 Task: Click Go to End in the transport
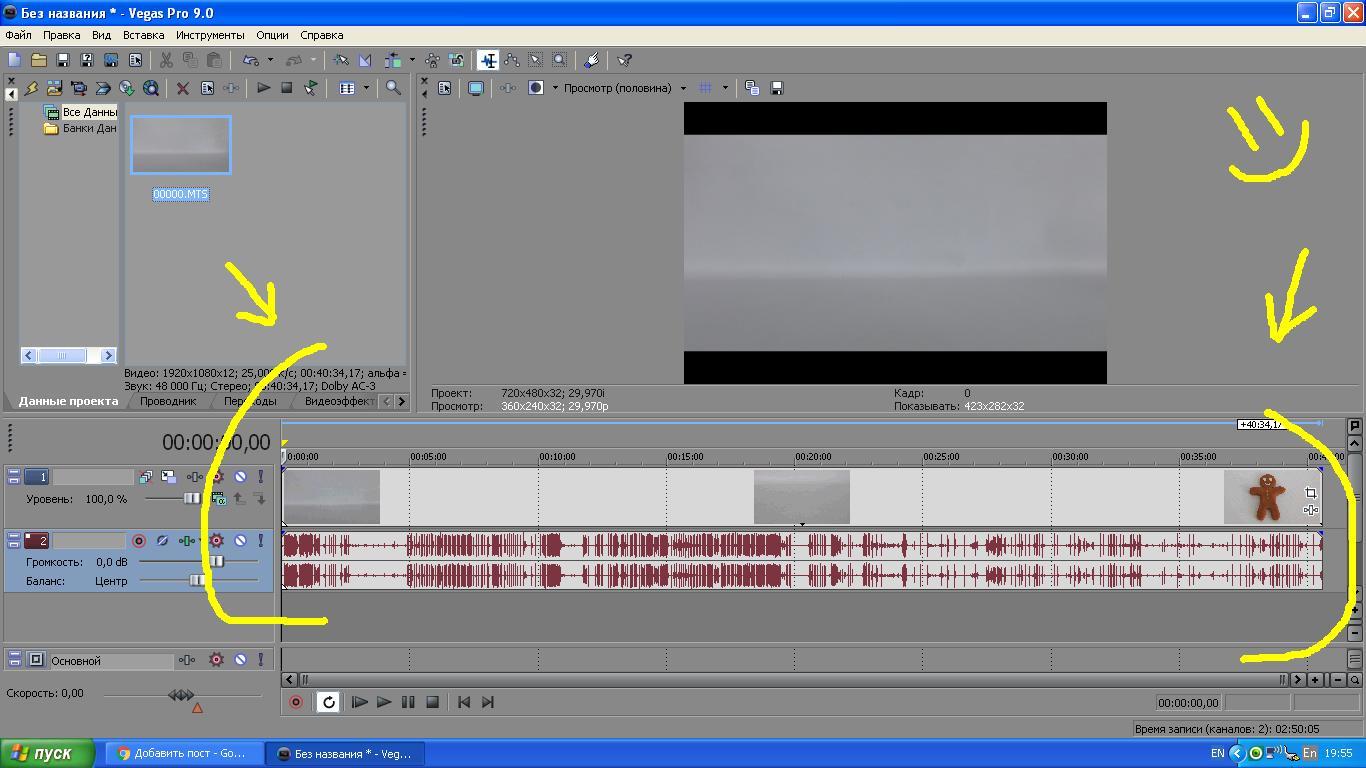click(x=488, y=702)
